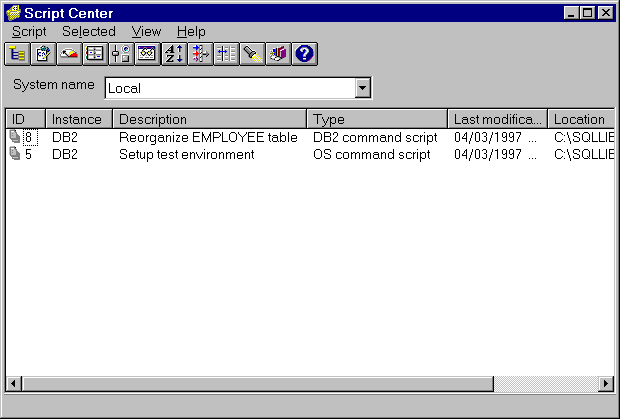620x419 pixels.
Task: Click DB2 instance in Reorganize EMPLOYEE row
Action: 65,137
